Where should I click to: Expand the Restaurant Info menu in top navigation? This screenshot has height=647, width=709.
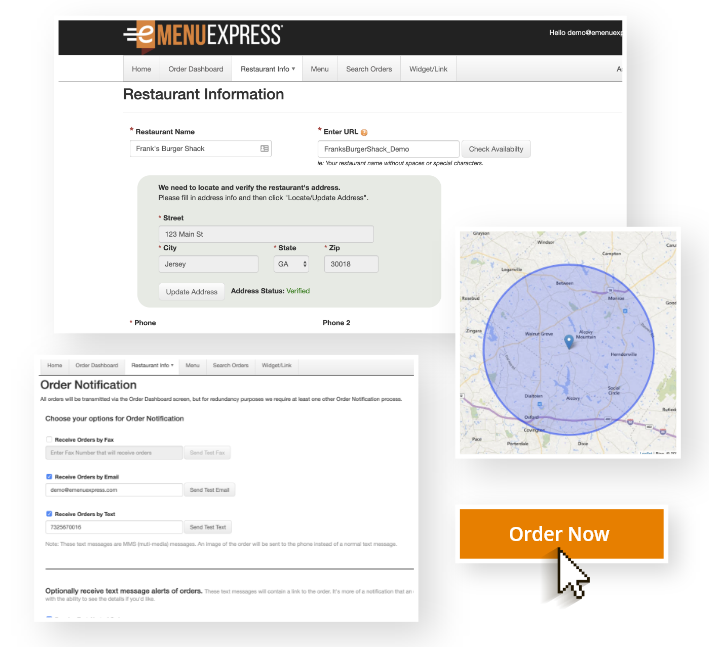click(267, 69)
